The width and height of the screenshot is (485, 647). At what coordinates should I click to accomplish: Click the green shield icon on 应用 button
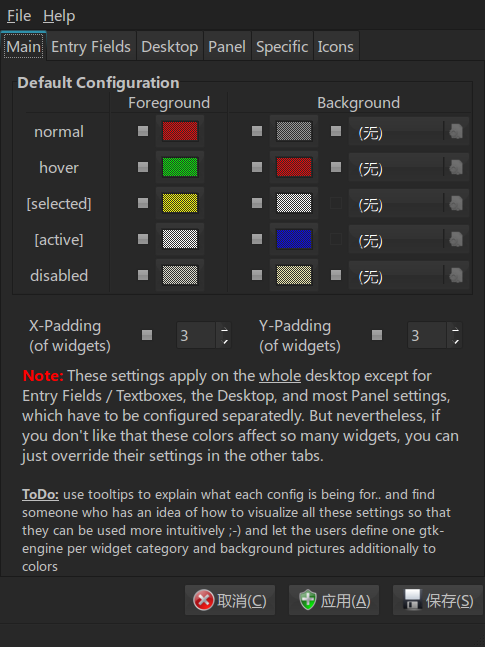(308, 600)
